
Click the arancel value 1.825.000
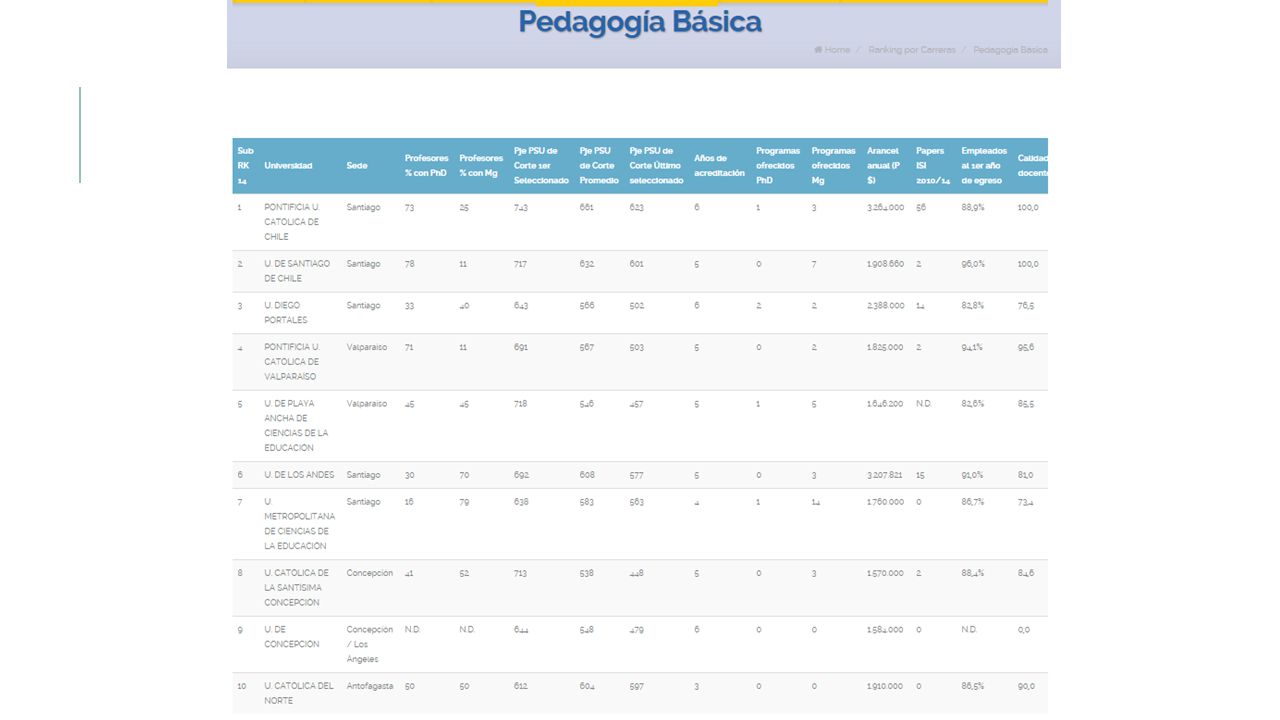pos(885,347)
